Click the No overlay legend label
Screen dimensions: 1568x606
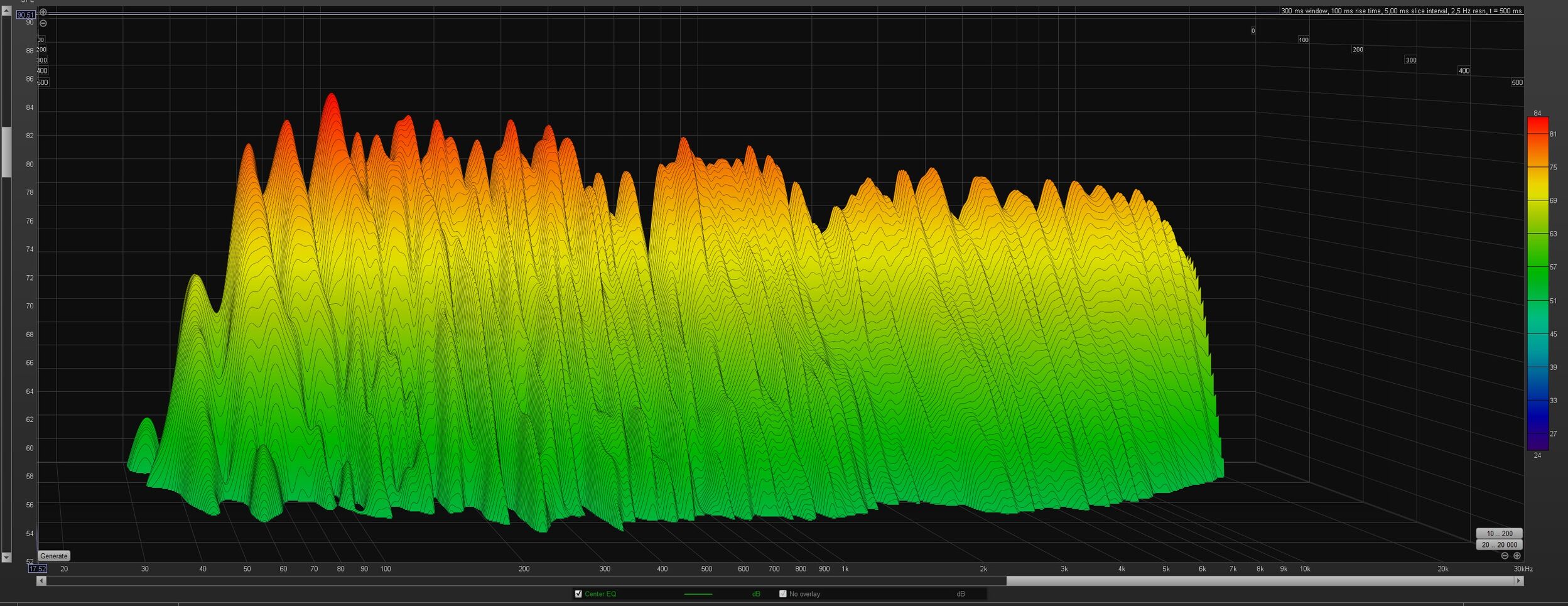[x=804, y=594]
